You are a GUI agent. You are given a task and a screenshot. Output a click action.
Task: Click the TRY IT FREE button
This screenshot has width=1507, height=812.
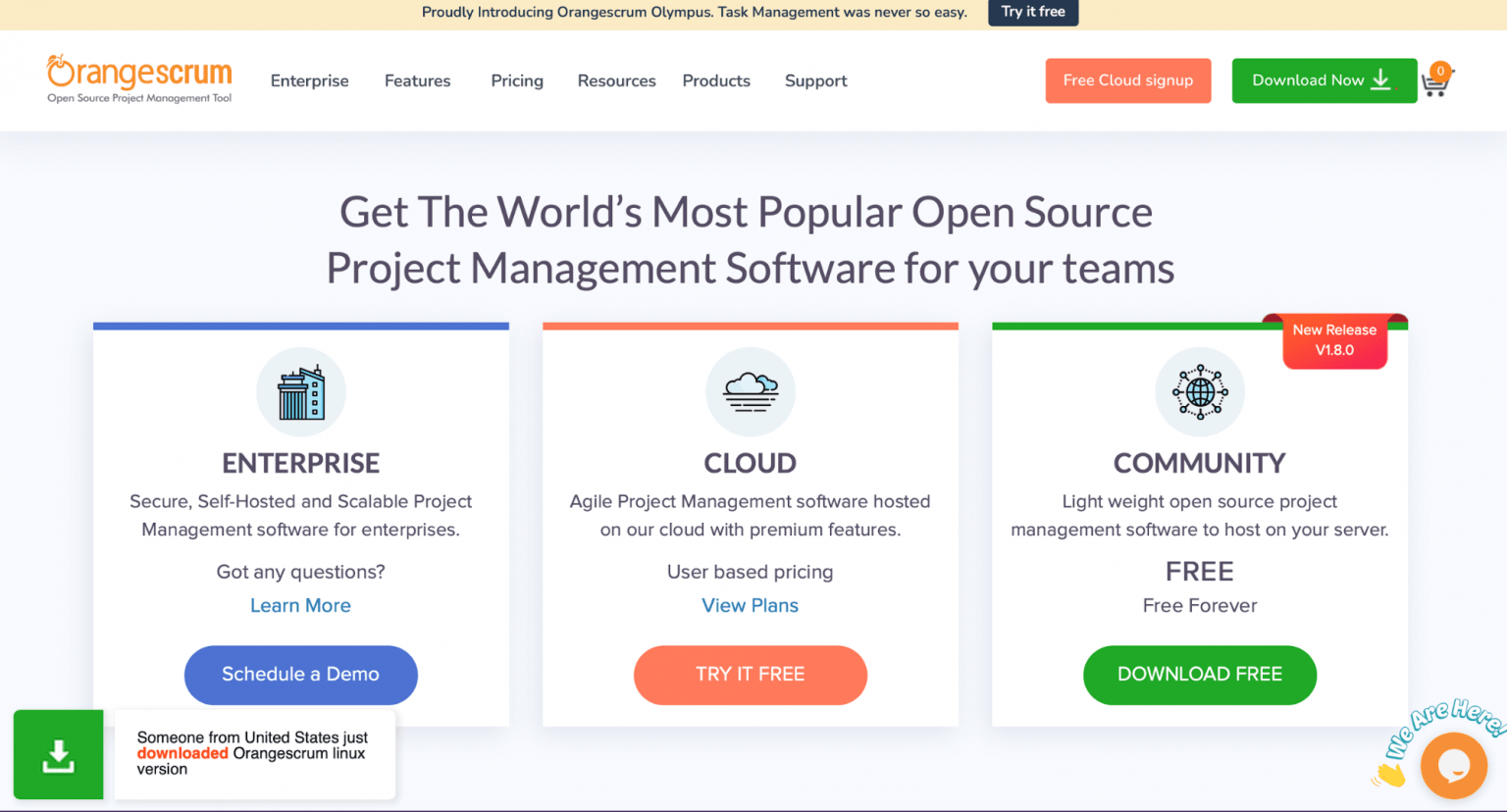(750, 675)
